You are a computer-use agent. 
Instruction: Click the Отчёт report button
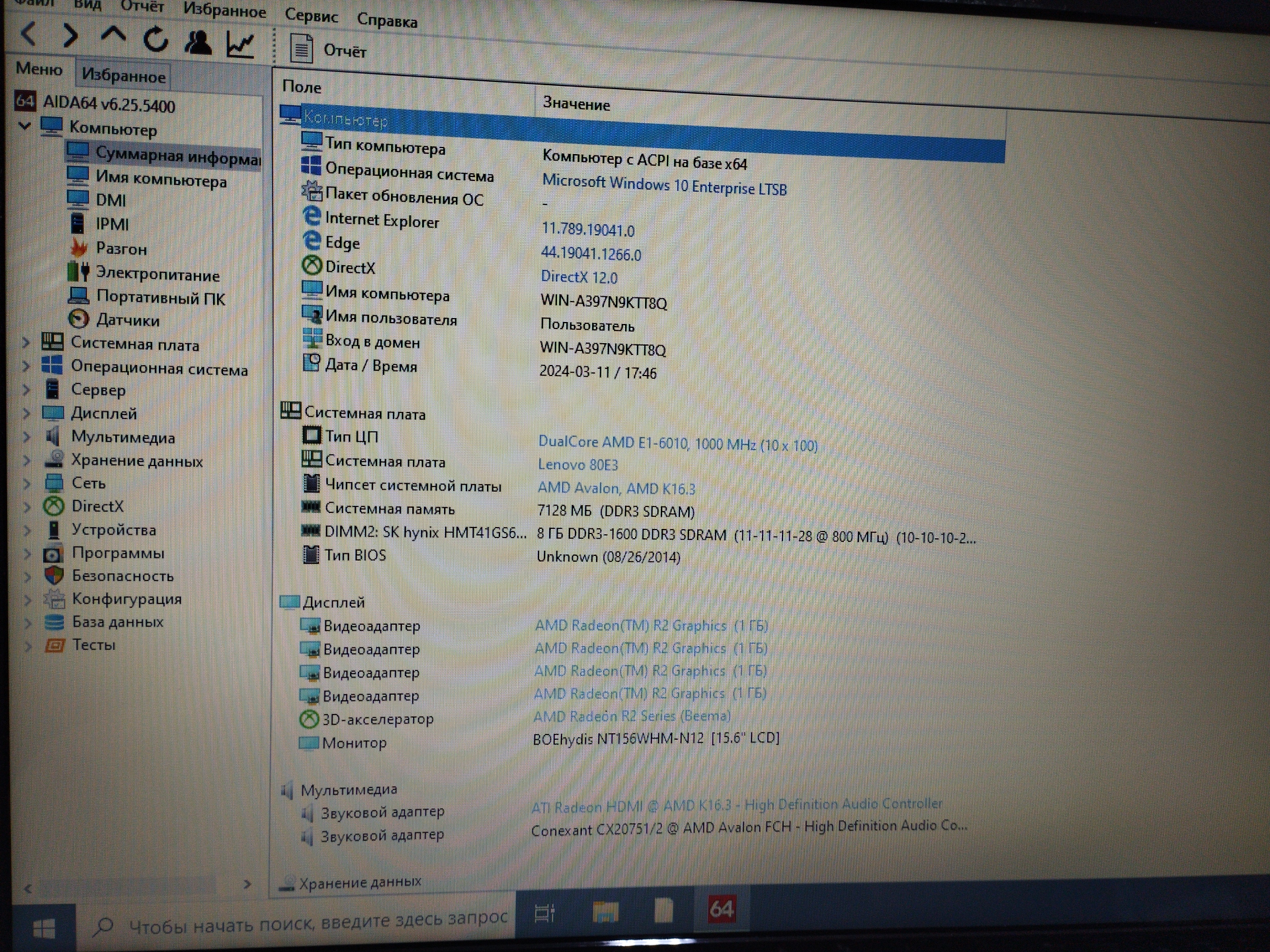327,50
